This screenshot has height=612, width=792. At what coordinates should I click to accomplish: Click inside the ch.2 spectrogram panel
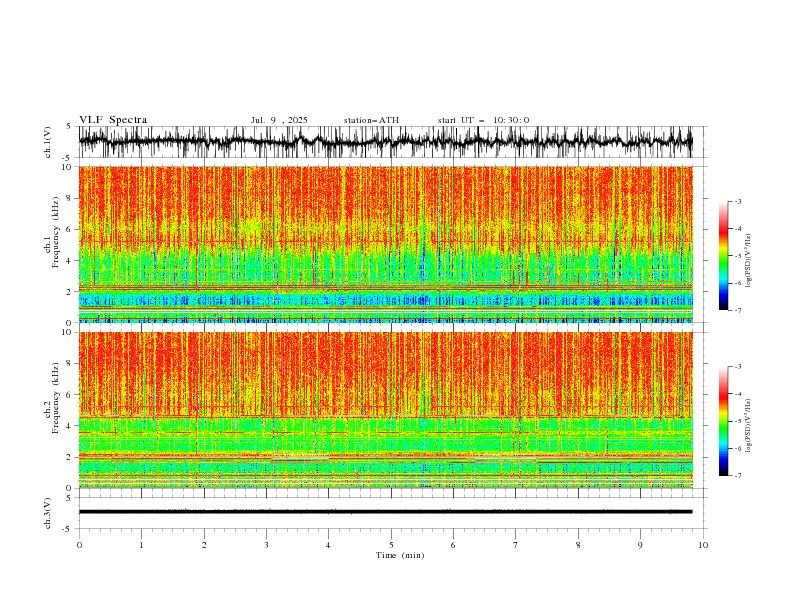click(x=386, y=410)
